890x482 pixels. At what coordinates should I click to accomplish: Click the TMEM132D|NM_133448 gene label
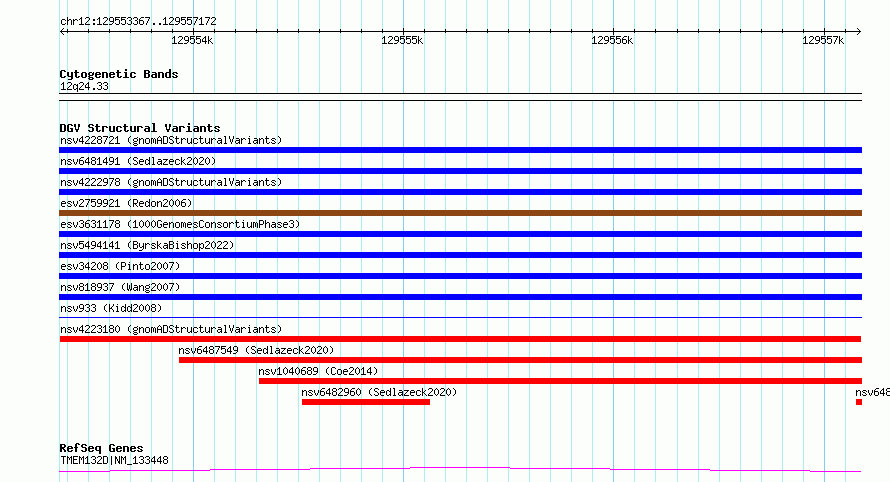[x=114, y=460]
